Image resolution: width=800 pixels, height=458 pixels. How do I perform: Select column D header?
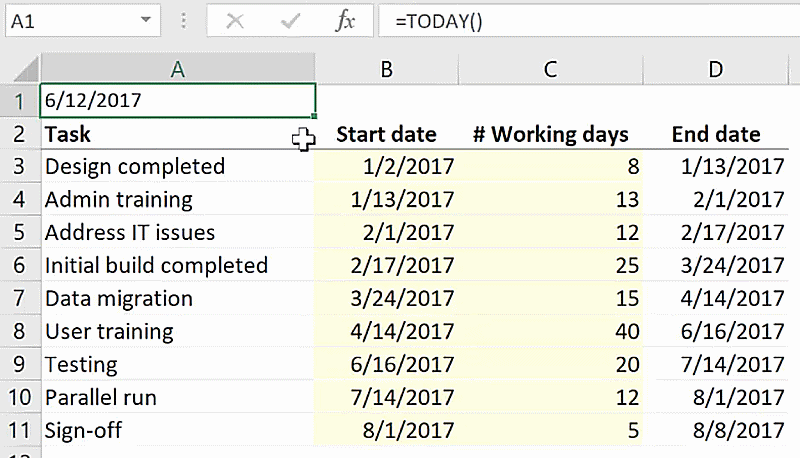(x=716, y=68)
